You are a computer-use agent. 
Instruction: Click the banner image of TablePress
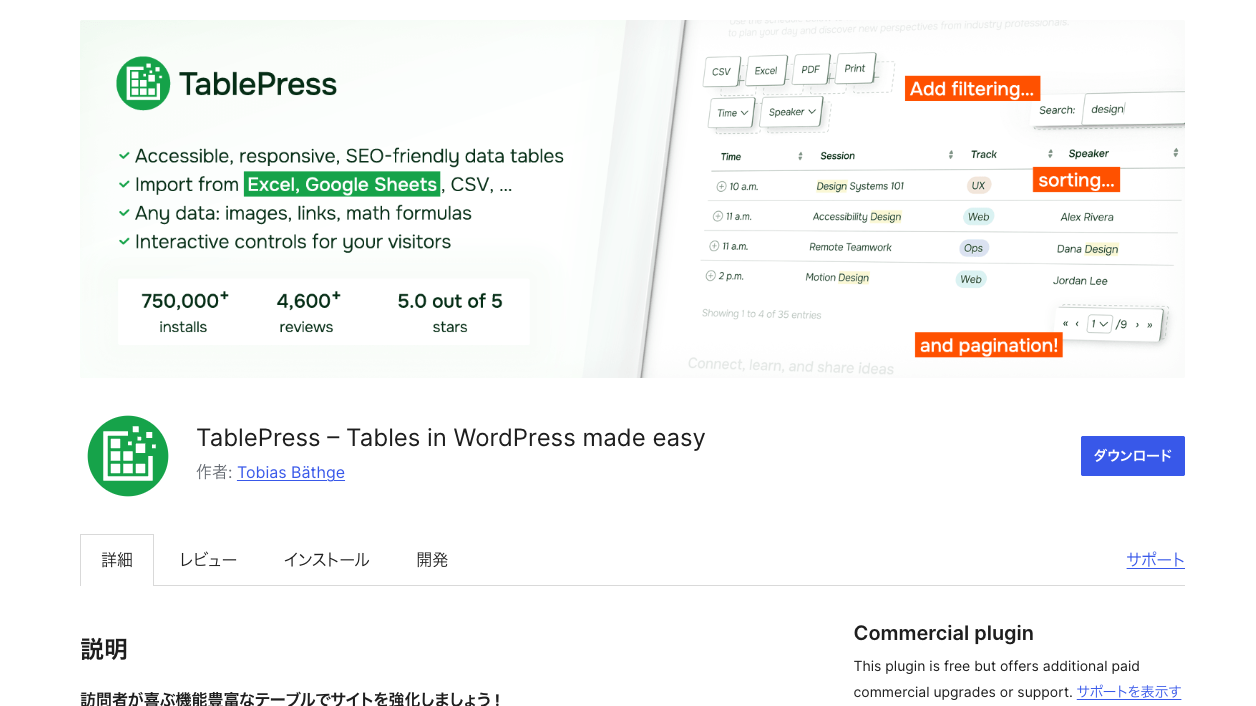(632, 199)
